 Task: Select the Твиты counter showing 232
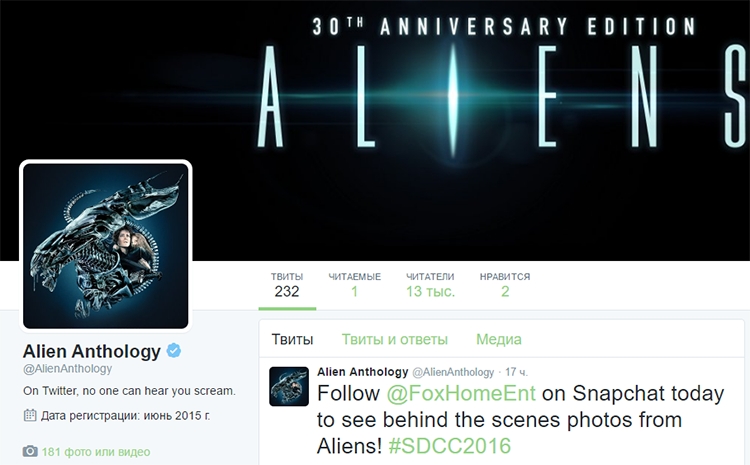287,285
